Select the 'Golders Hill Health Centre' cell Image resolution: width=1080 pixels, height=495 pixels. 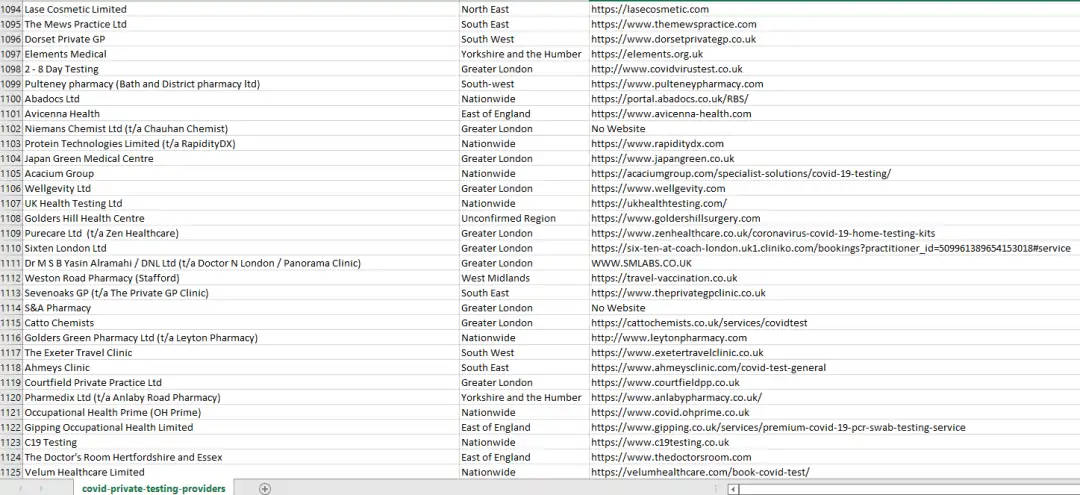(241, 218)
